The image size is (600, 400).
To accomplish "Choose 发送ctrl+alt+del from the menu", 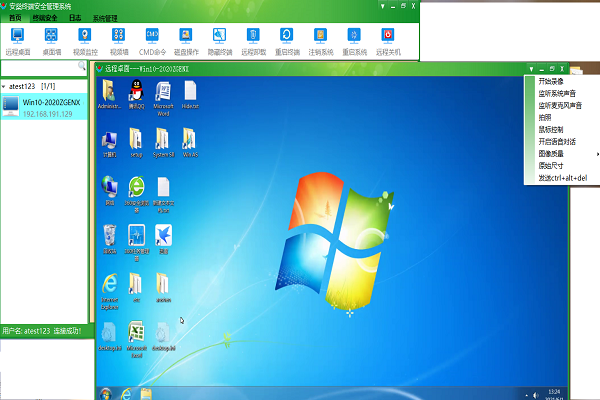I will (562, 178).
